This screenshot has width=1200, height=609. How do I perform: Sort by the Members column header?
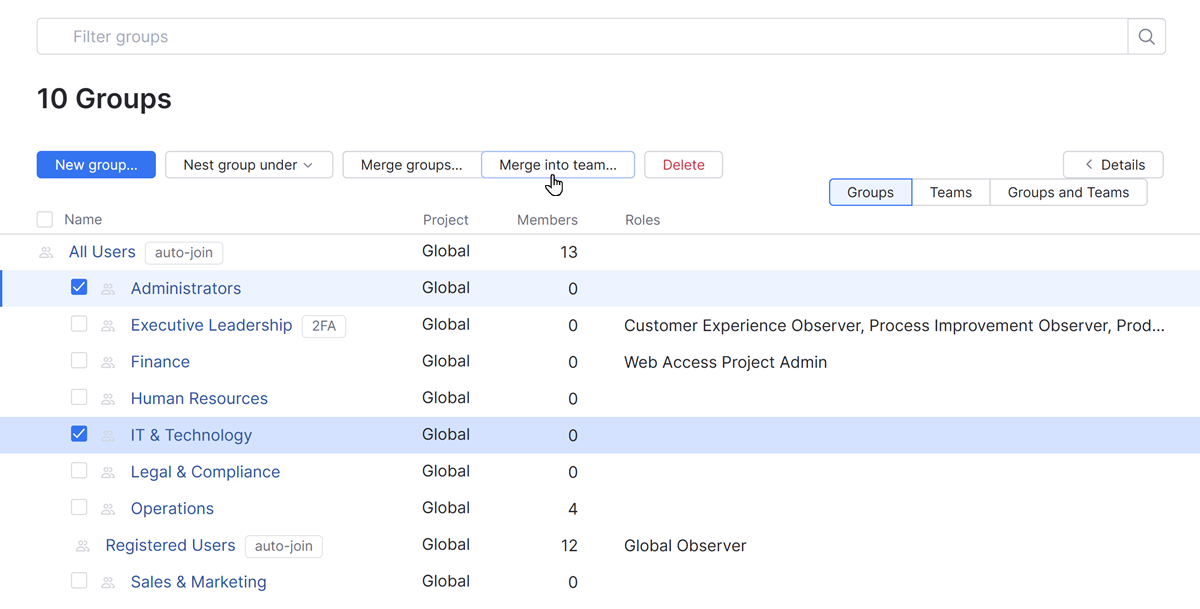[547, 220]
